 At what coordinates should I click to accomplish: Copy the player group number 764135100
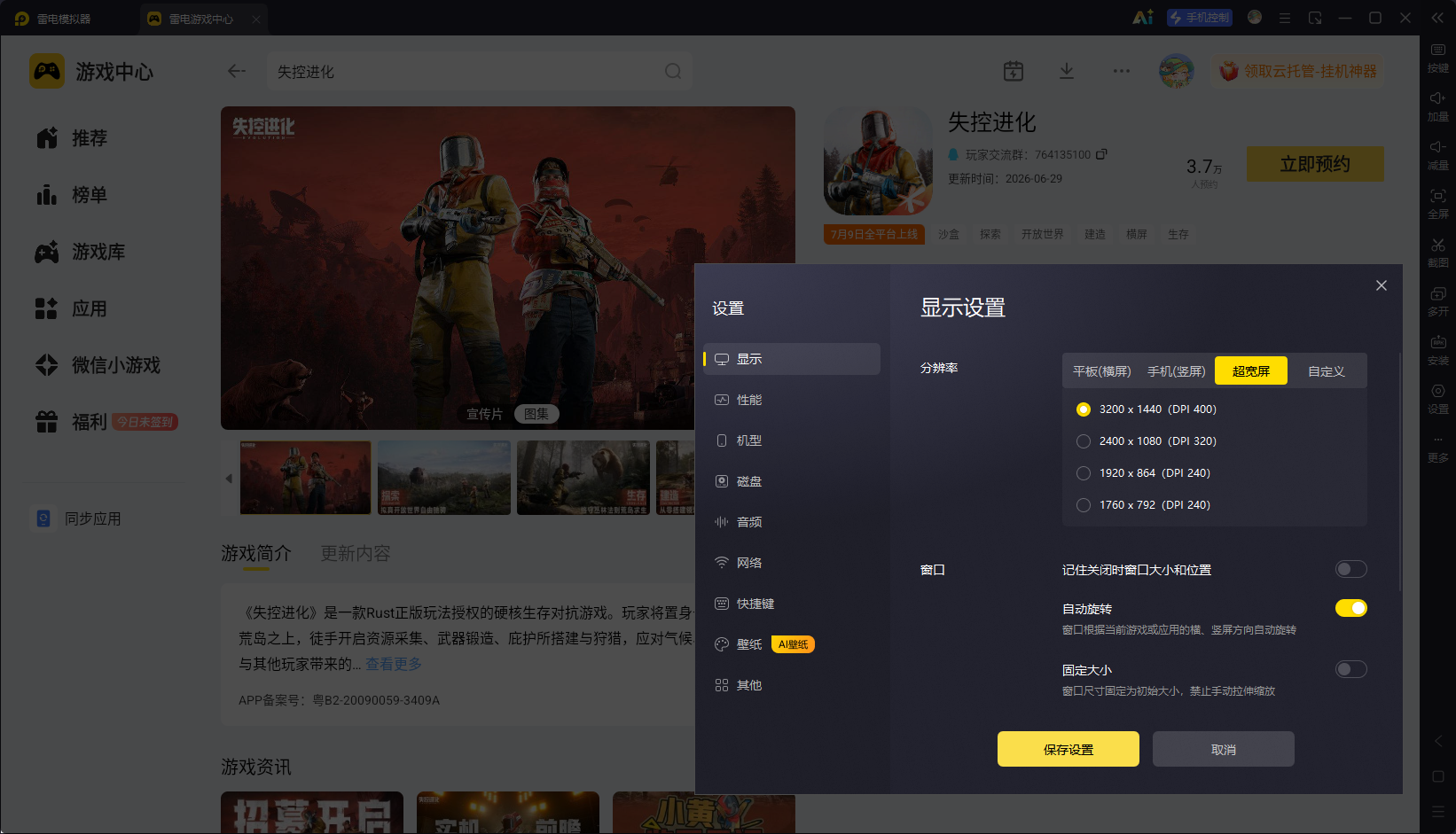click(1101, 154)
